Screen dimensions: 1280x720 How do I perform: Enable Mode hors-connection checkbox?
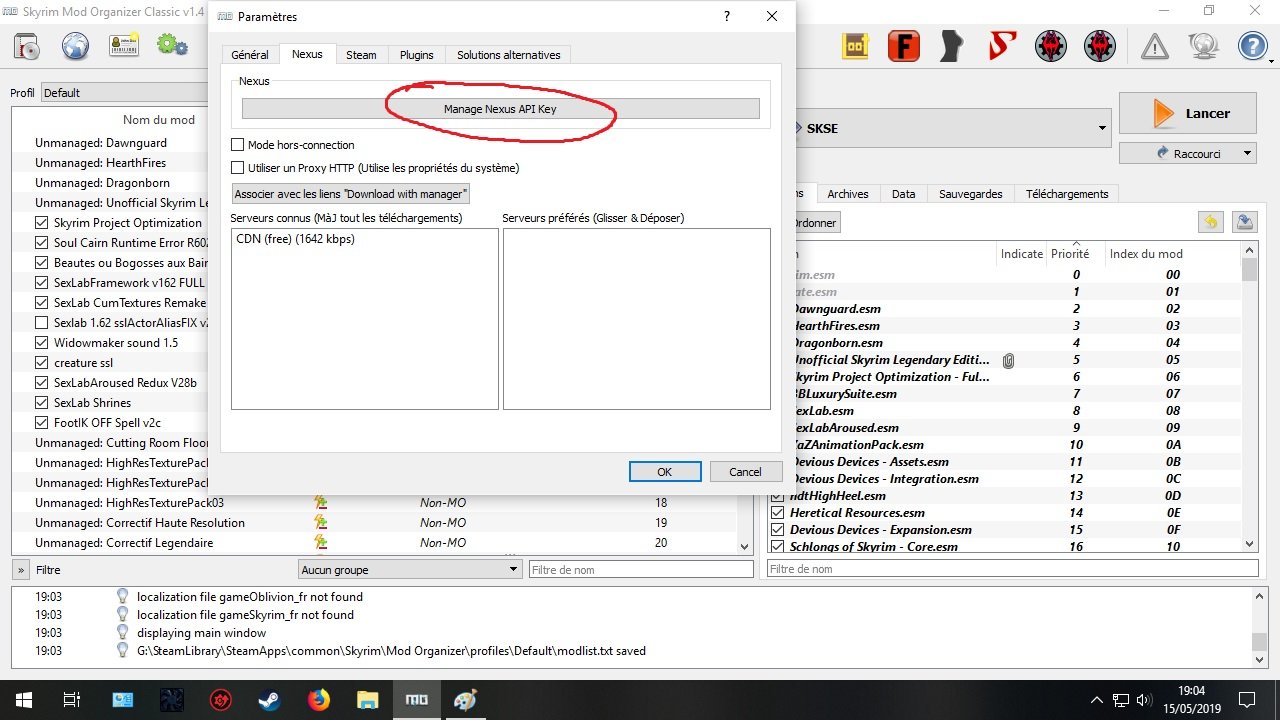(238, 145)
